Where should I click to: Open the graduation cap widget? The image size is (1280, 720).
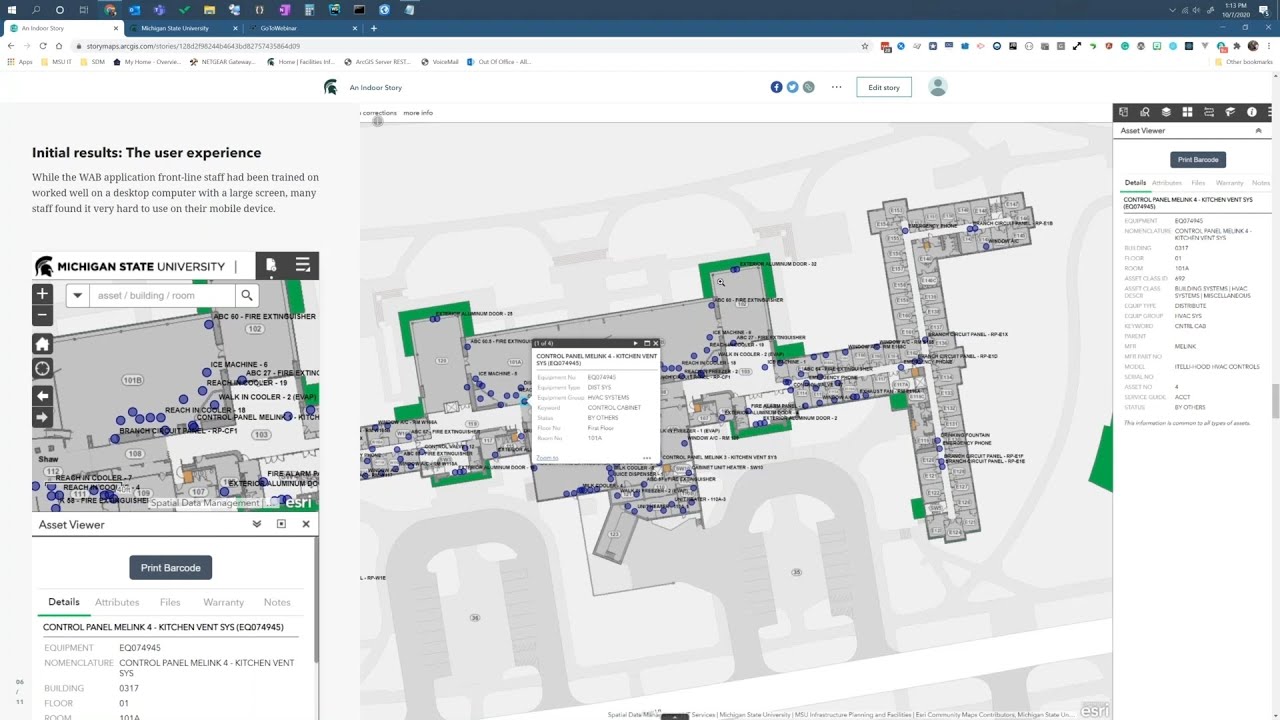click(x=1230, y=112)
